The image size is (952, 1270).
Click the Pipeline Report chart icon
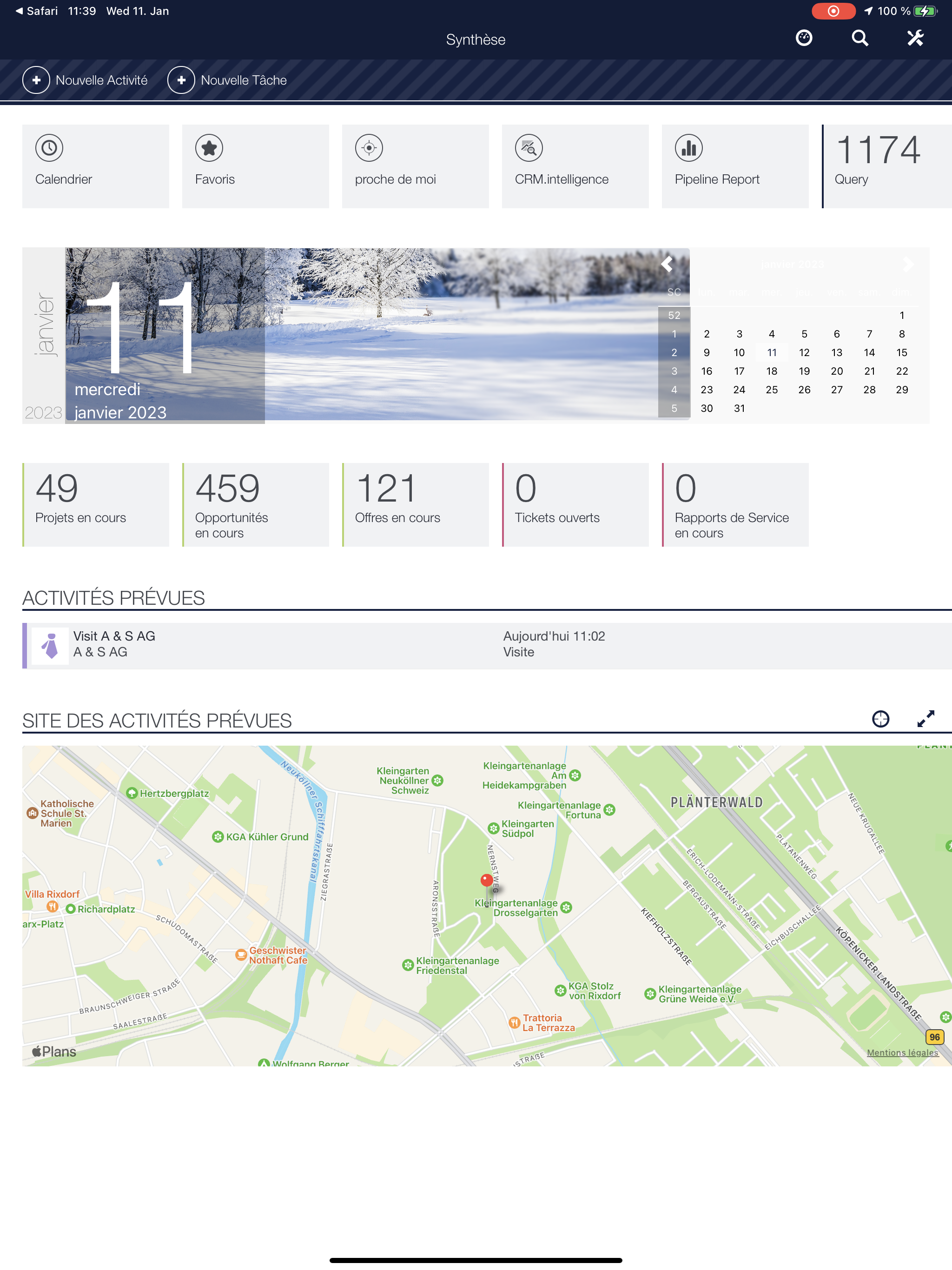(689, 148)
